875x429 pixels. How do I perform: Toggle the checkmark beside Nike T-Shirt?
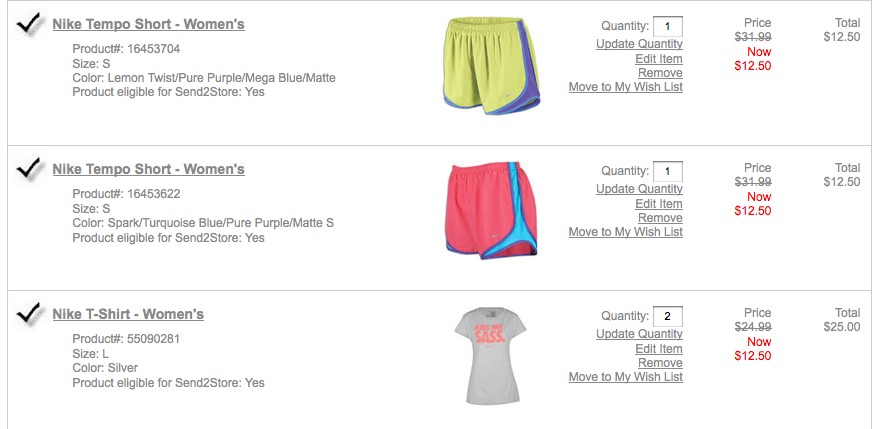point(29,314)
